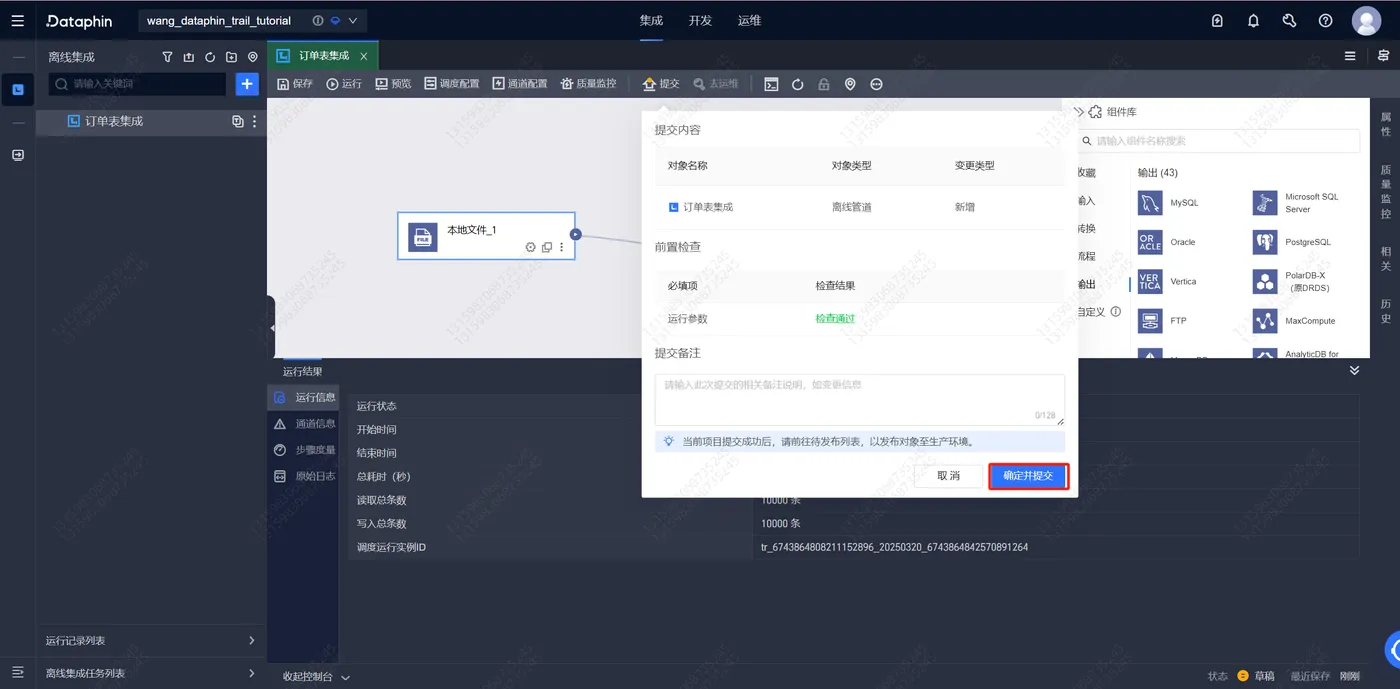Open 调度配置 from the toolbar
The height and width of the screenshot is (689, 1400).
click(451, 84)
